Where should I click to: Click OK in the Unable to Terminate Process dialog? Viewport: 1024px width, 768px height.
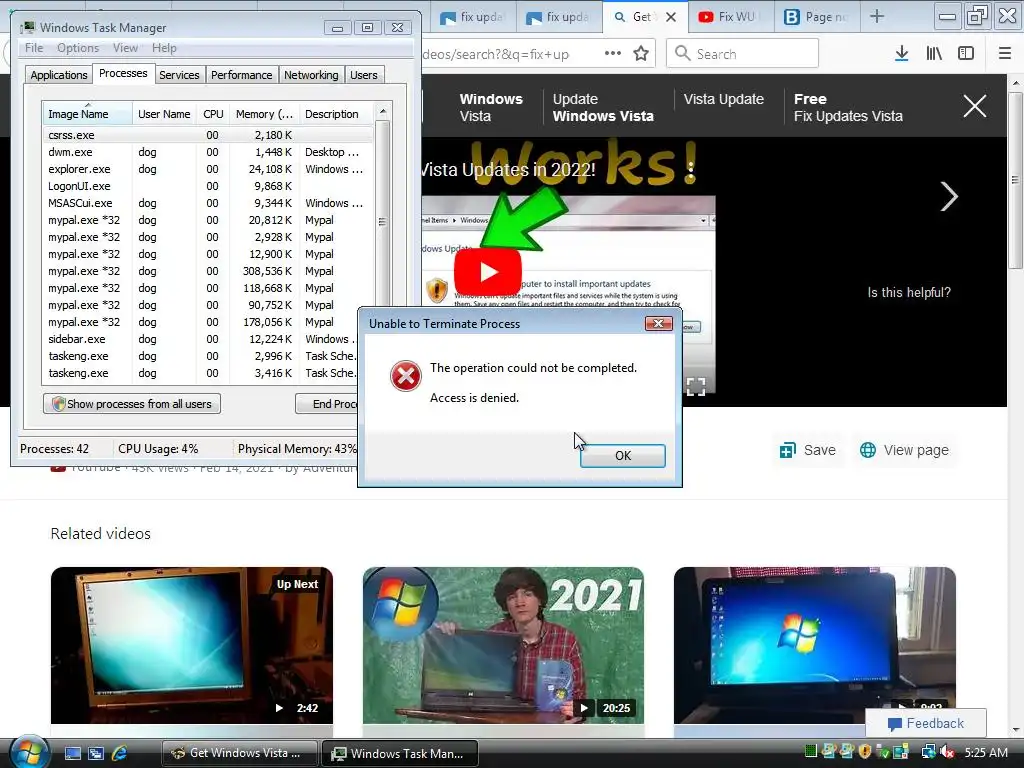point(622,455)
